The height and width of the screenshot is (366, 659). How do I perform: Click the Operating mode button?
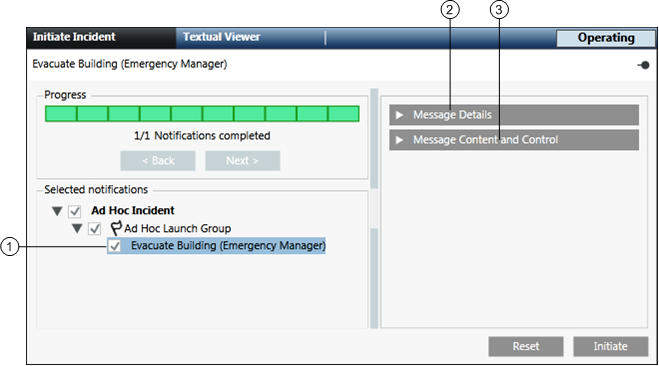click(x=606, y=38)
